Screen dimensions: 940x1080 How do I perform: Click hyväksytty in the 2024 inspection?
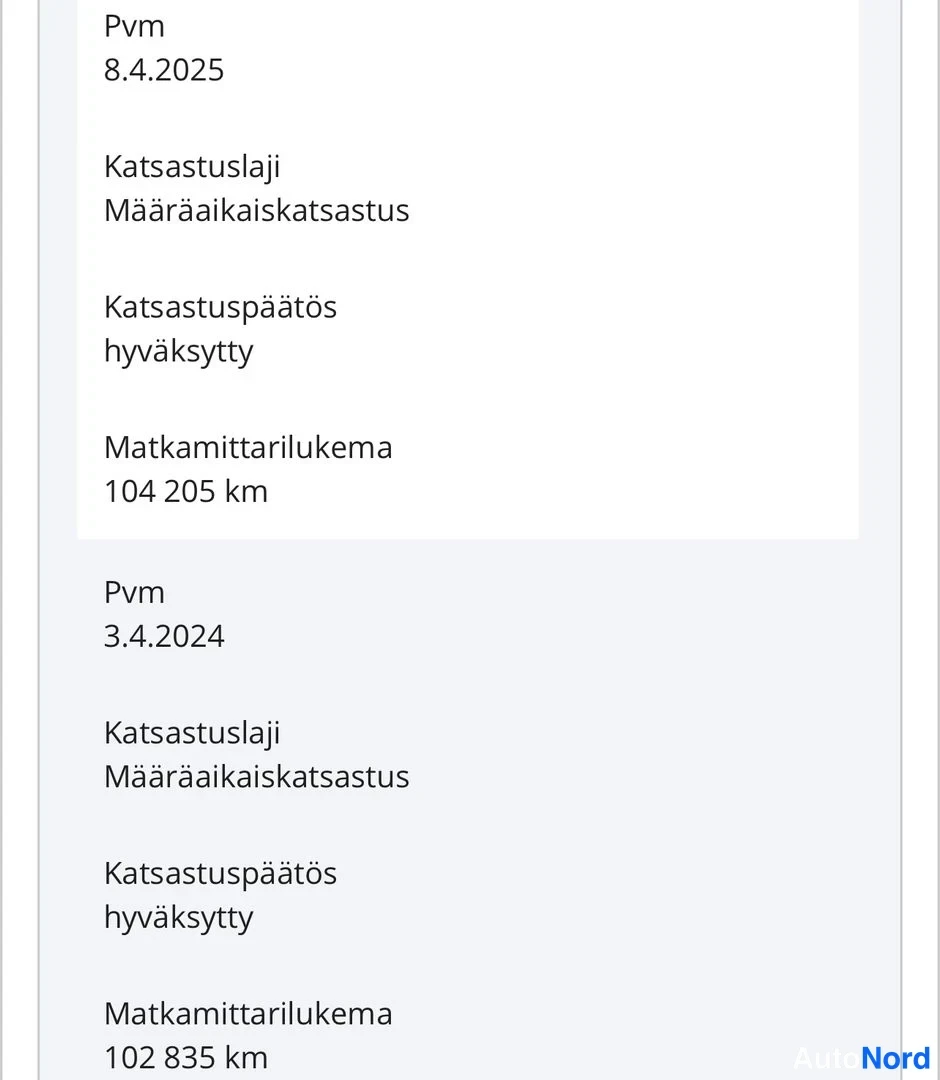pos(178,919)
